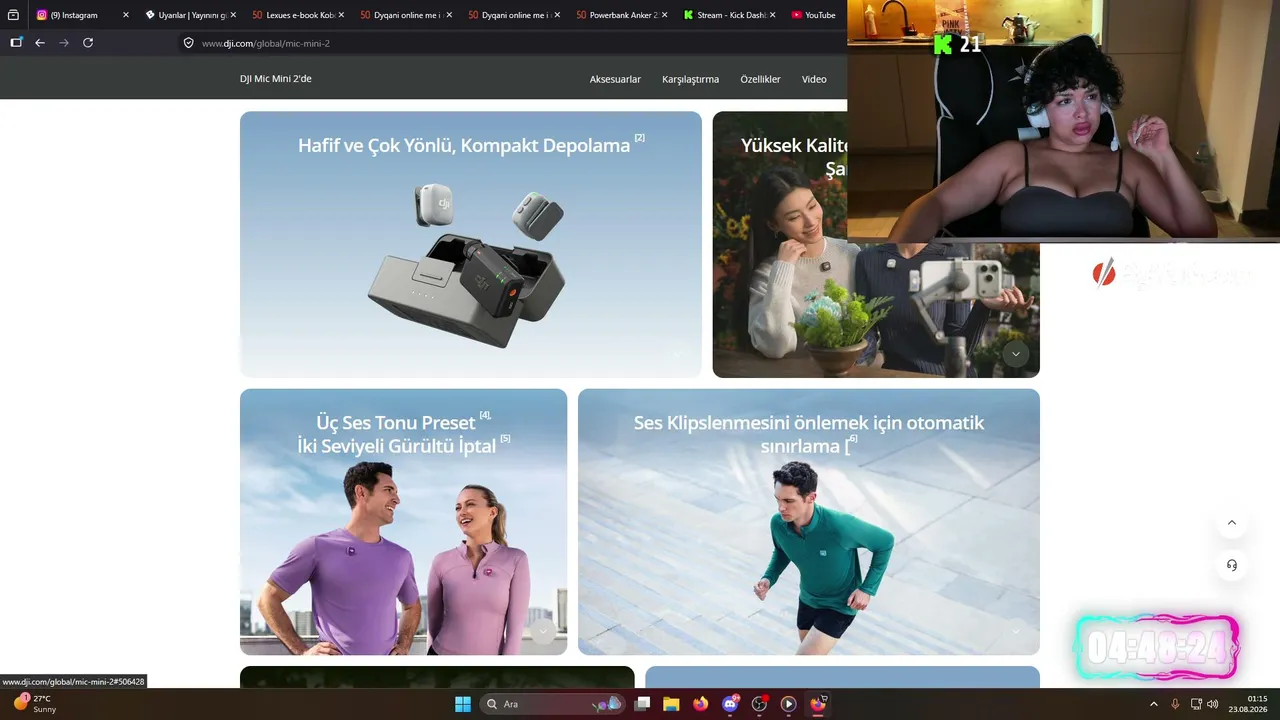
Task: Switch to the Uyarılar tab
Action: point(190,15)
